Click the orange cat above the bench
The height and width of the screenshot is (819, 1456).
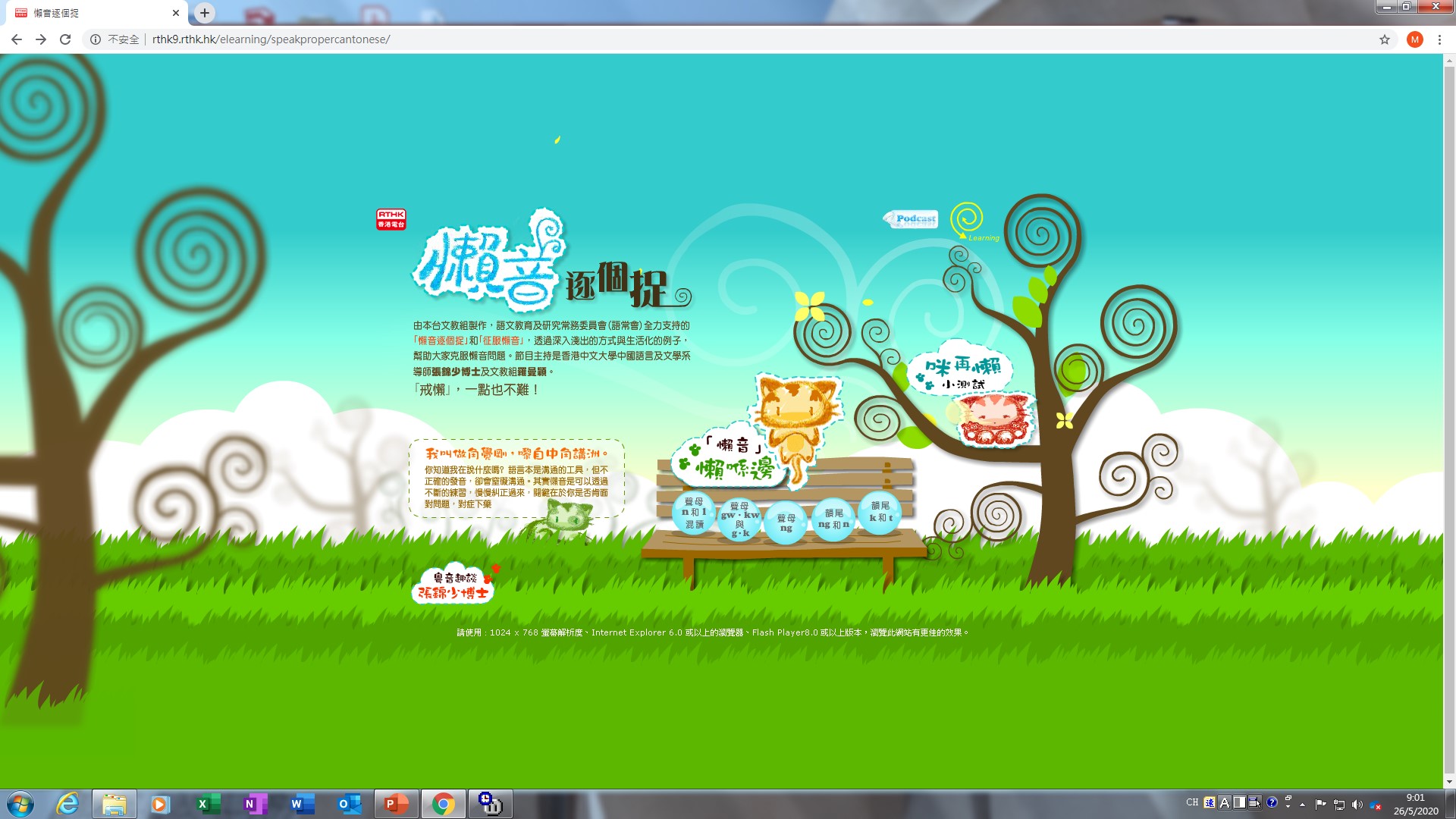(798, 419)
